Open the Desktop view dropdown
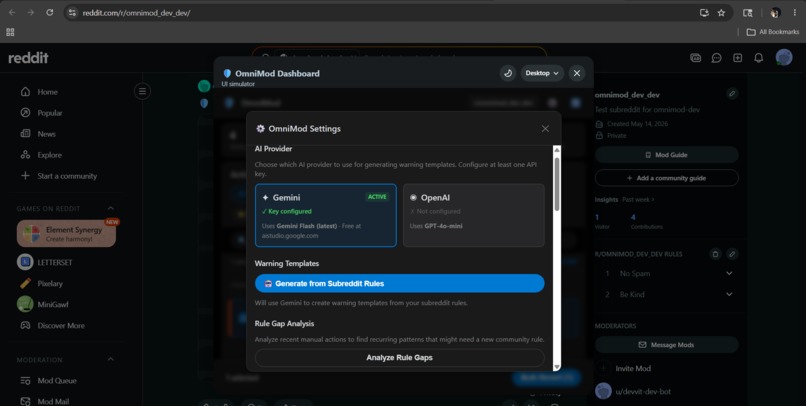The height and width of the screenshot is (406, 806). [x=542, y=73]
